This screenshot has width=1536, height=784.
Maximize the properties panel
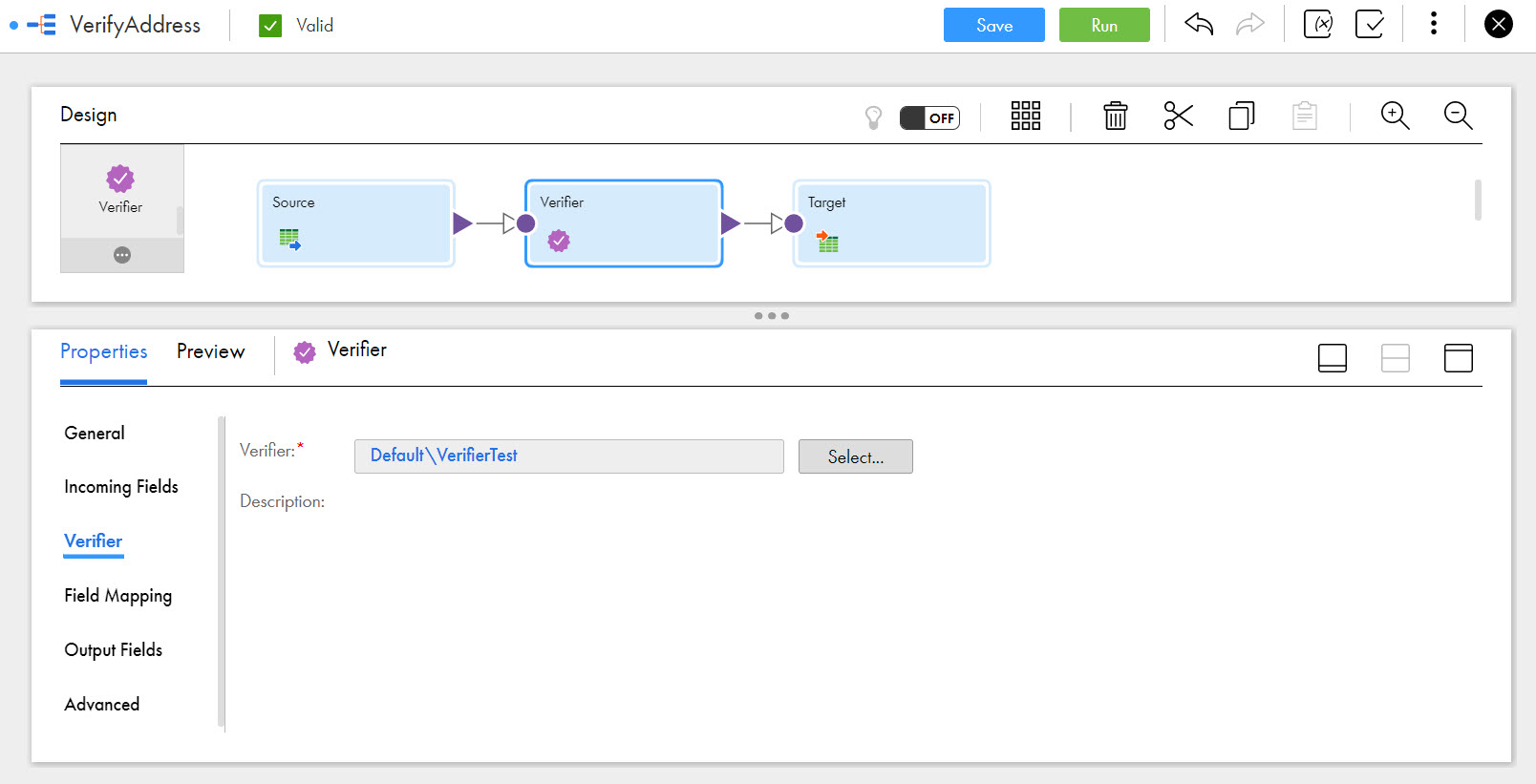pyautogui.click(x=1459, y=358)
